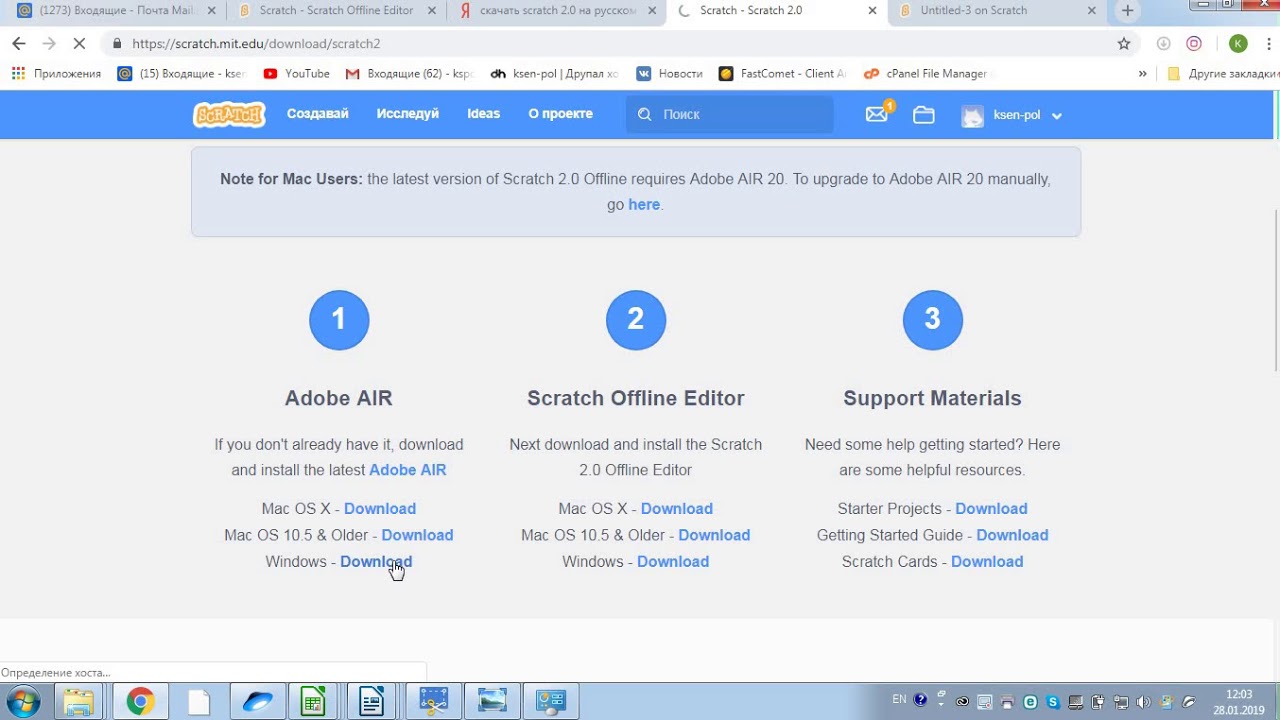The width and height of the screenshot is (1280, 720).
Task: Open the Исследуй menu item
Action: click(x=408, y=114)
